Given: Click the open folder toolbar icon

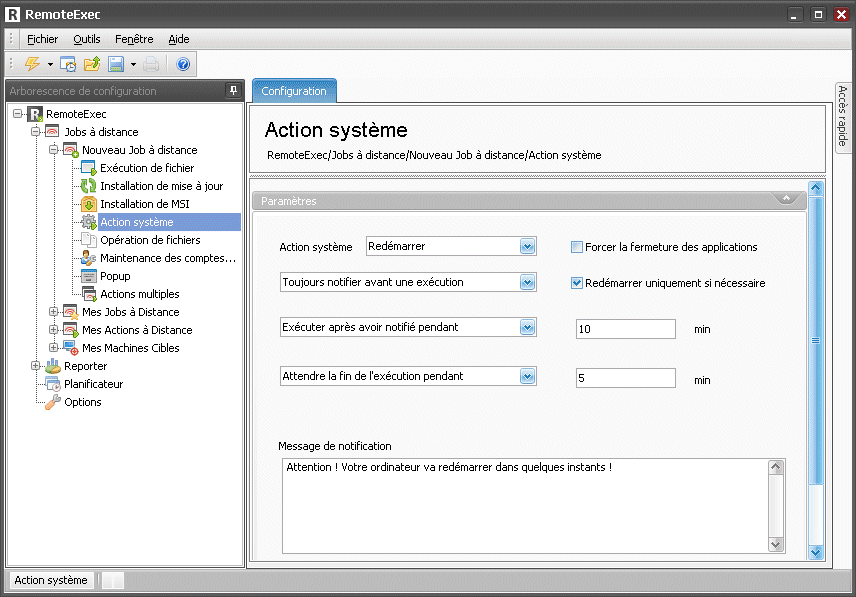Looking at the screenshot, I should pos(92,64).
